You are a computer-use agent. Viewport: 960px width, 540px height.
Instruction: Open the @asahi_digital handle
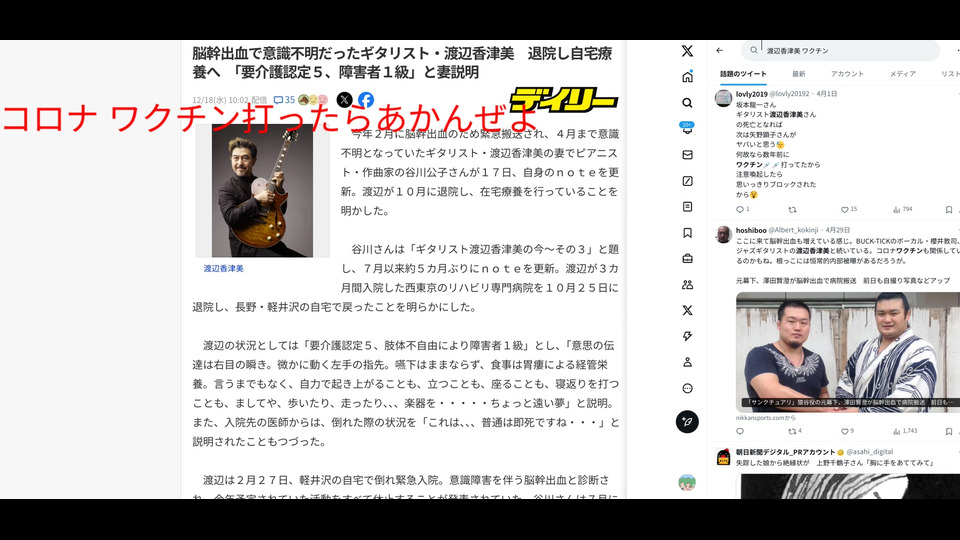click(x=869, y=452)
